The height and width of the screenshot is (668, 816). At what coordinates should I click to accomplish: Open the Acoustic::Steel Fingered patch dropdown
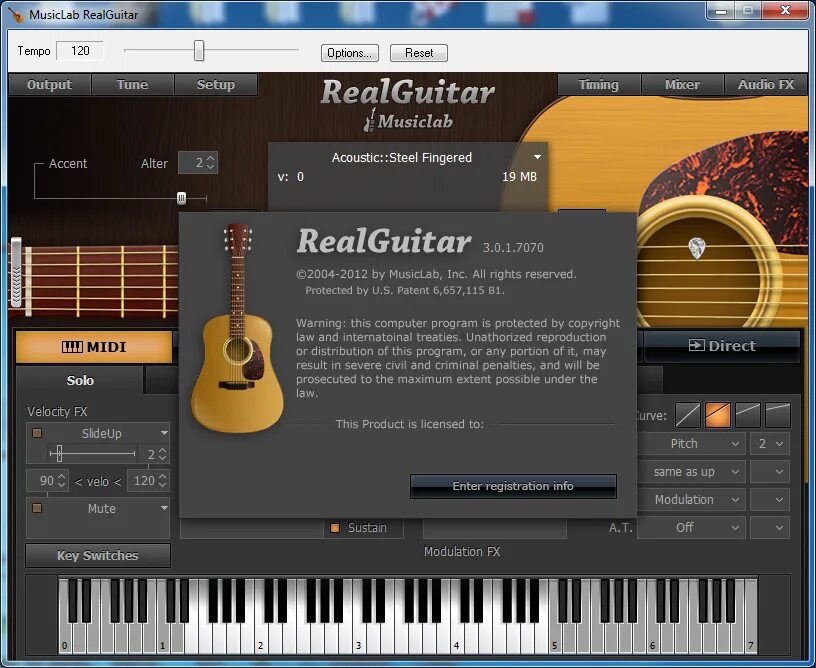click(537, 157)
